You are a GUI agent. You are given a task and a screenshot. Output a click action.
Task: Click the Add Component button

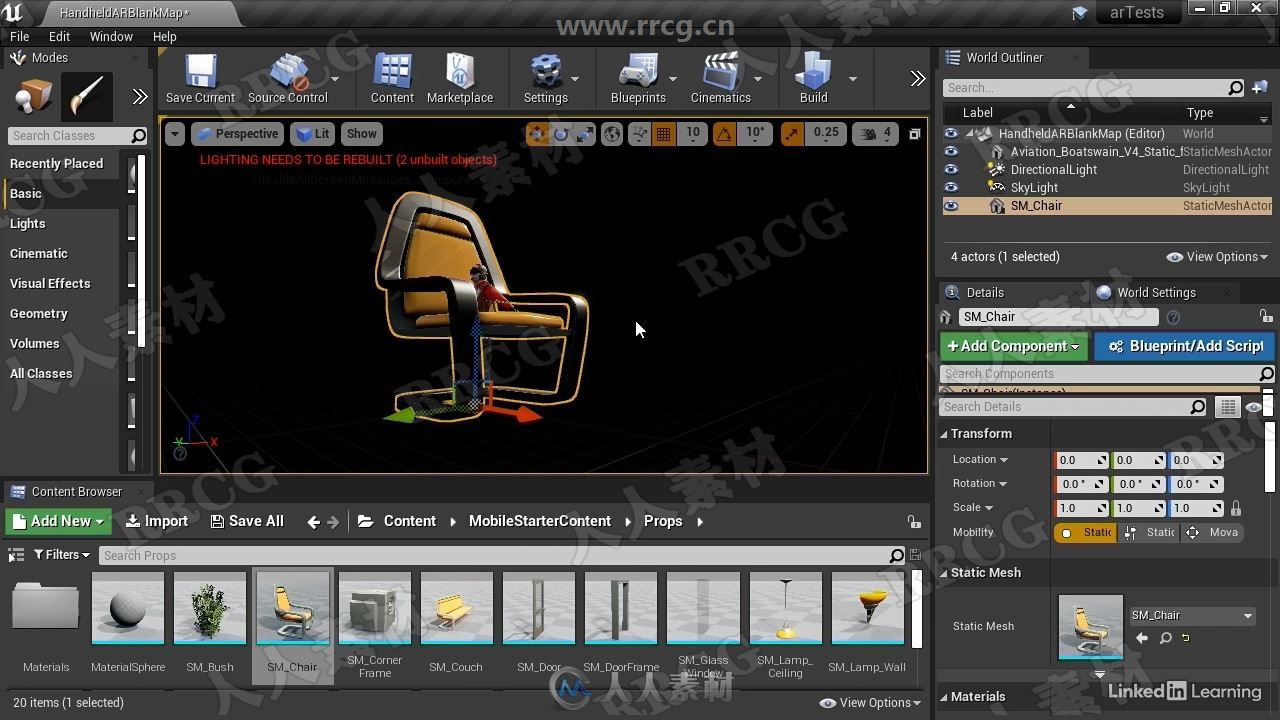pyautogui.click(x=1013, y=346)
